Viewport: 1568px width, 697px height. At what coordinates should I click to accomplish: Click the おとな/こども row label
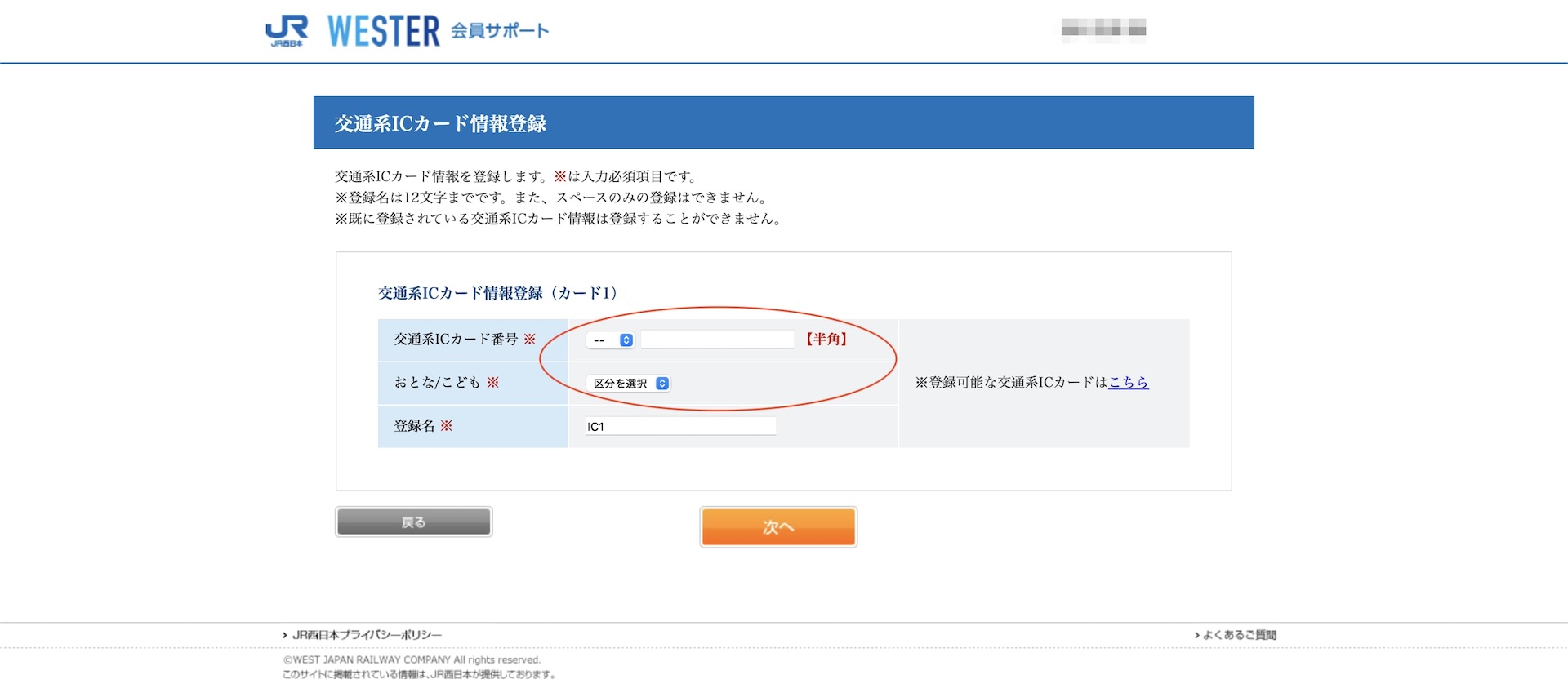(x=438, y=382)
